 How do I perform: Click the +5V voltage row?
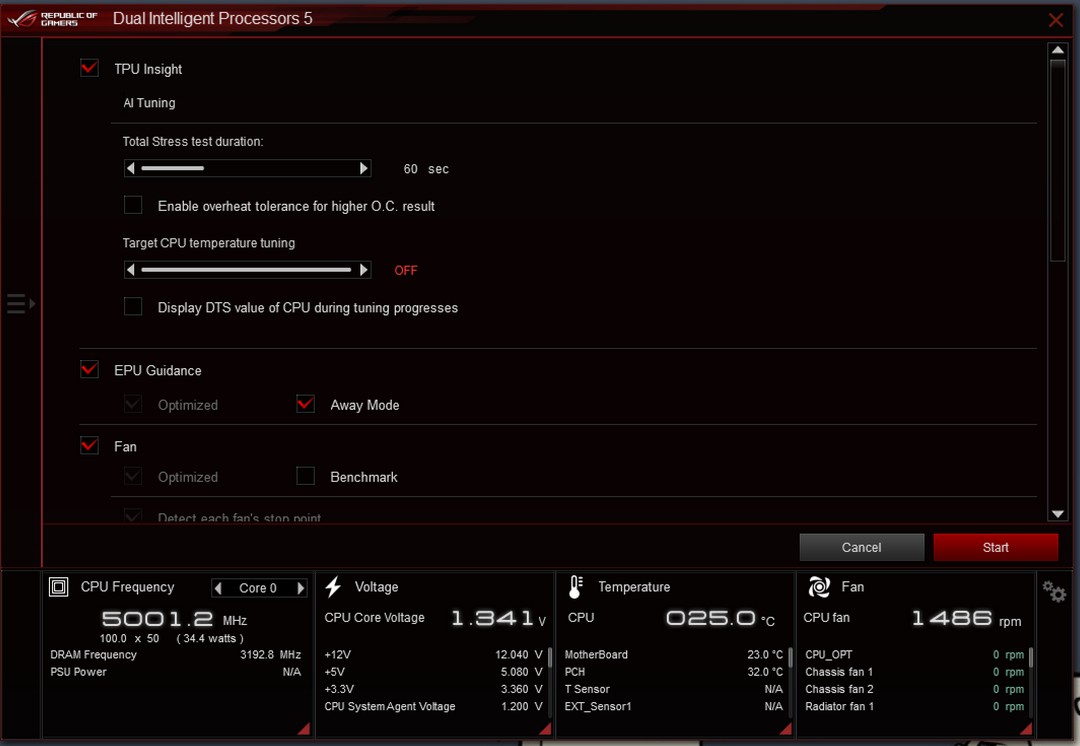click(x=433, y=672)
